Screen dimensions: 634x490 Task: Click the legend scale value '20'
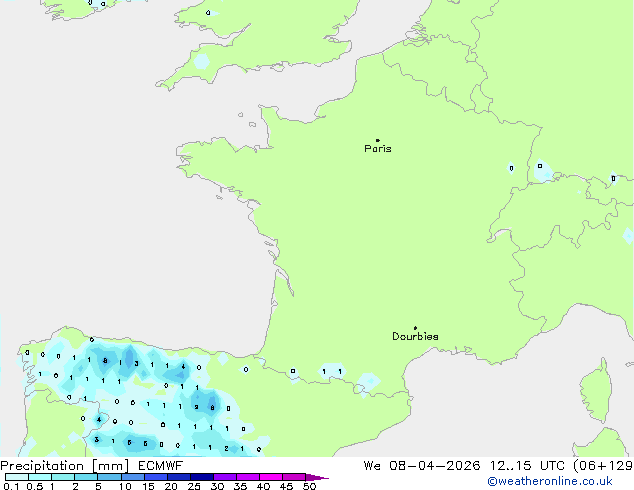click(171, 486)
